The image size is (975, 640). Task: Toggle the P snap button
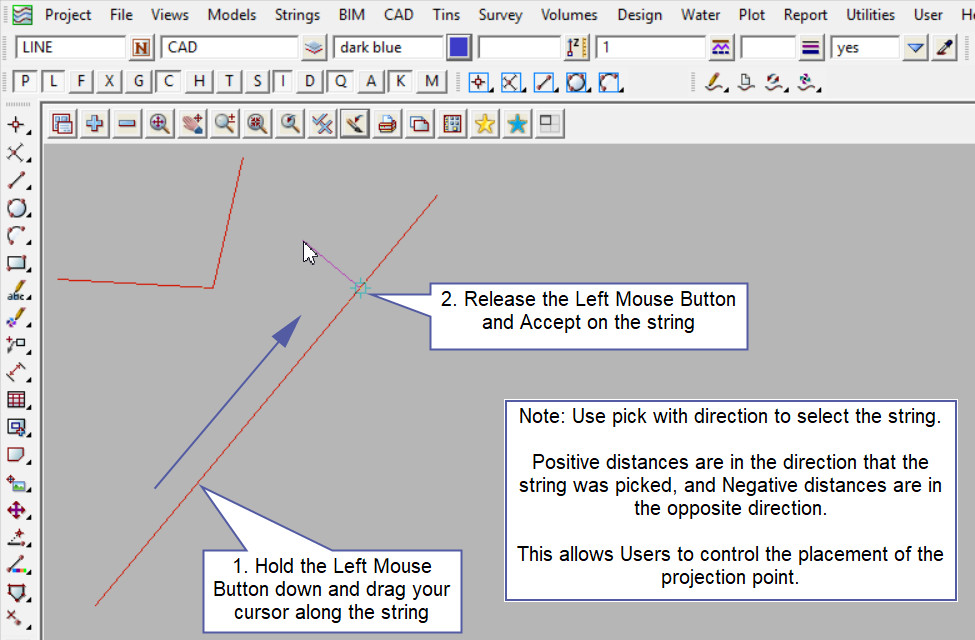25,81
